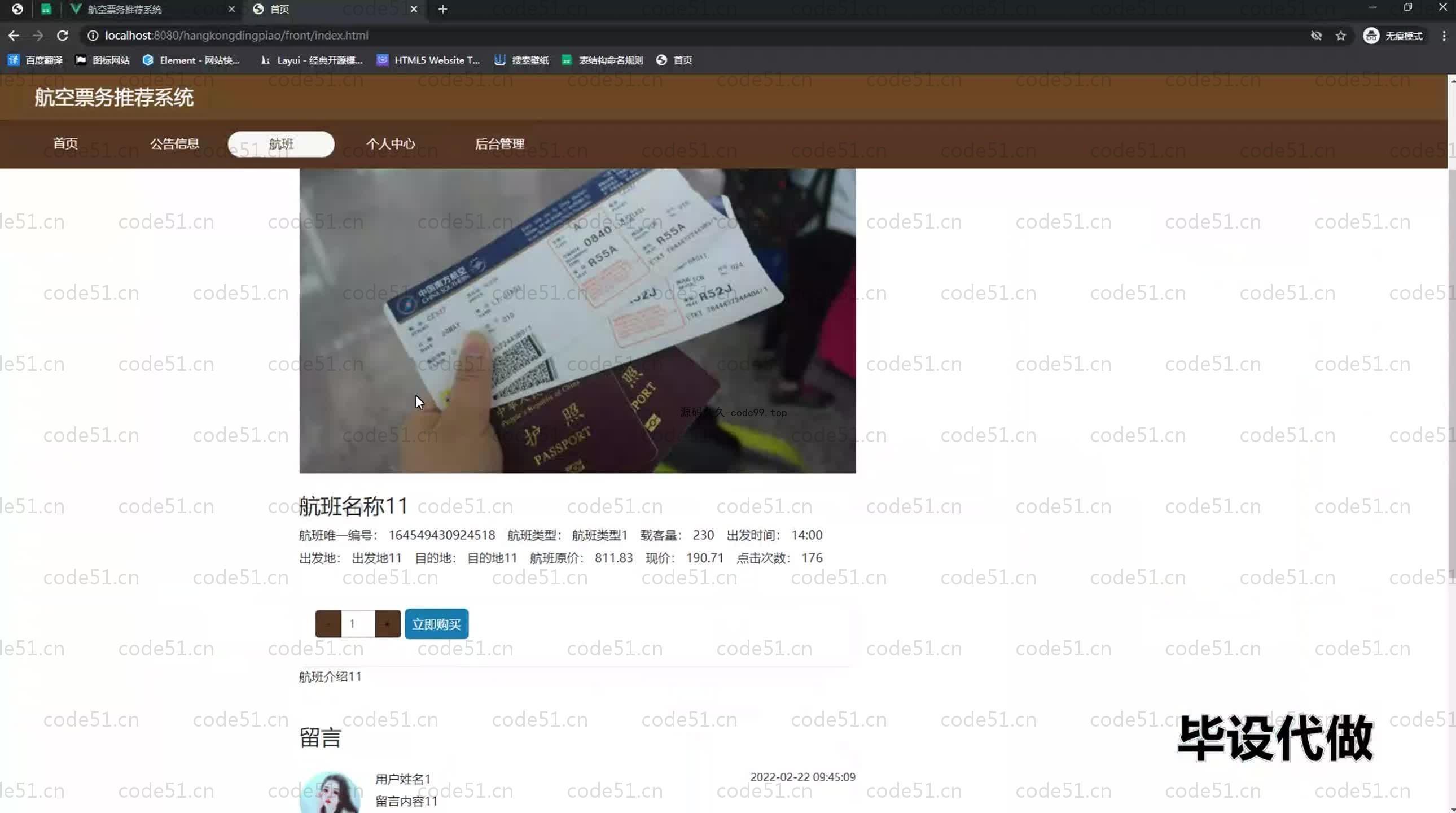Click the browser forward arrow
Image resolution: width=1456 pixels, height=813 pixels.
point(38,36)
